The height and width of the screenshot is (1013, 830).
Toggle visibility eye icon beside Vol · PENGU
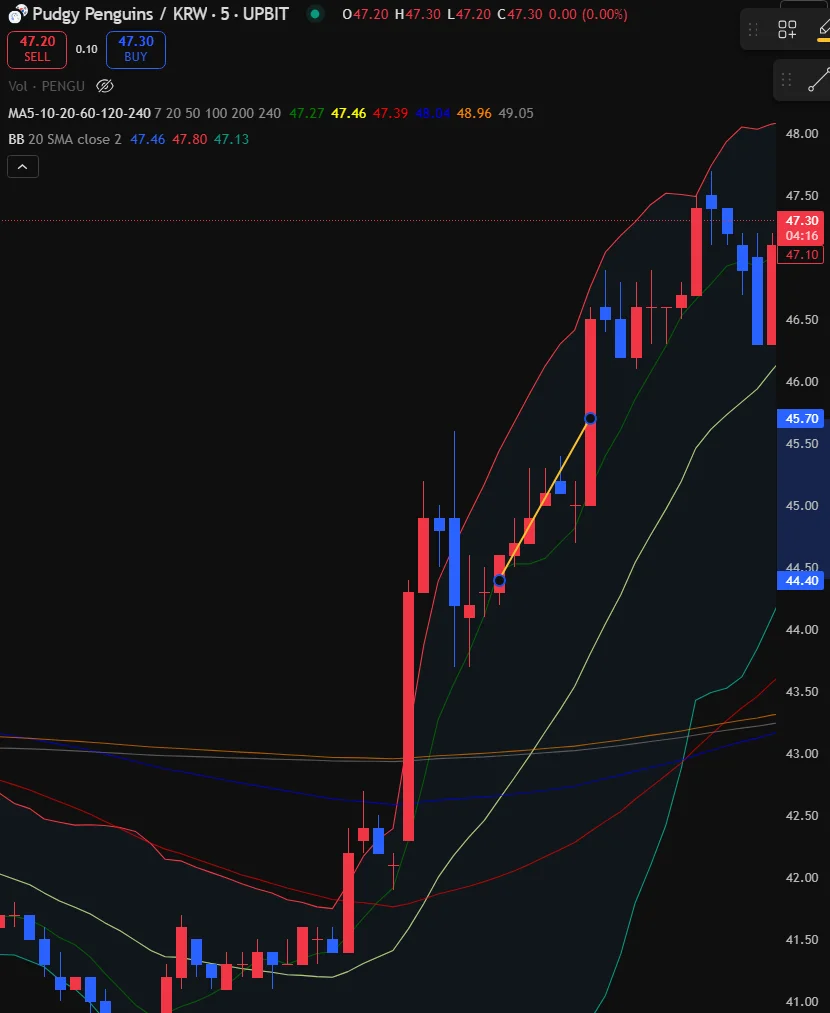pyautogui.click(x=105, y=86)
